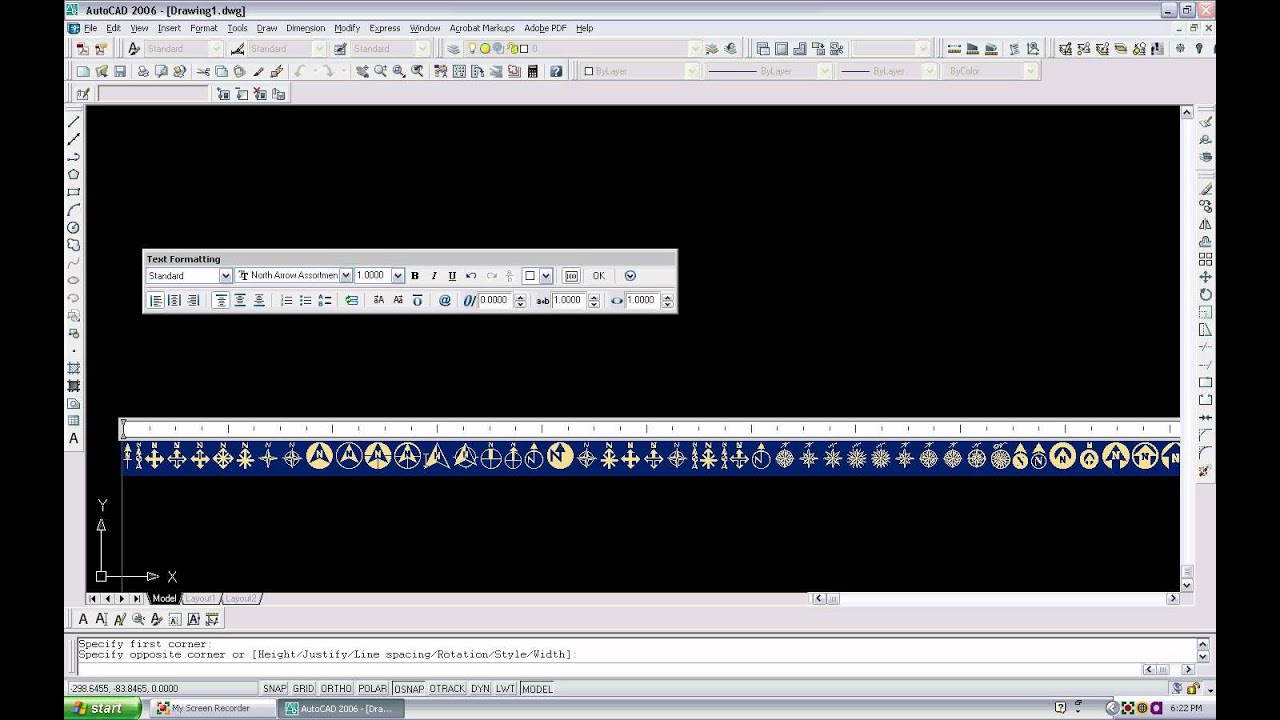Click the text color swatch

click(x=531, y=276)
